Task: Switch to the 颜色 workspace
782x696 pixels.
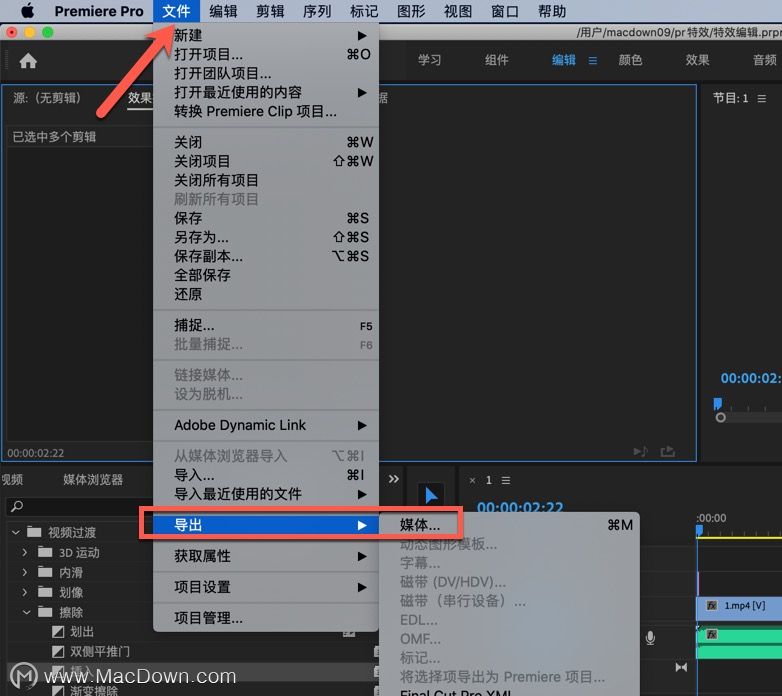Action: pos(630,60)
